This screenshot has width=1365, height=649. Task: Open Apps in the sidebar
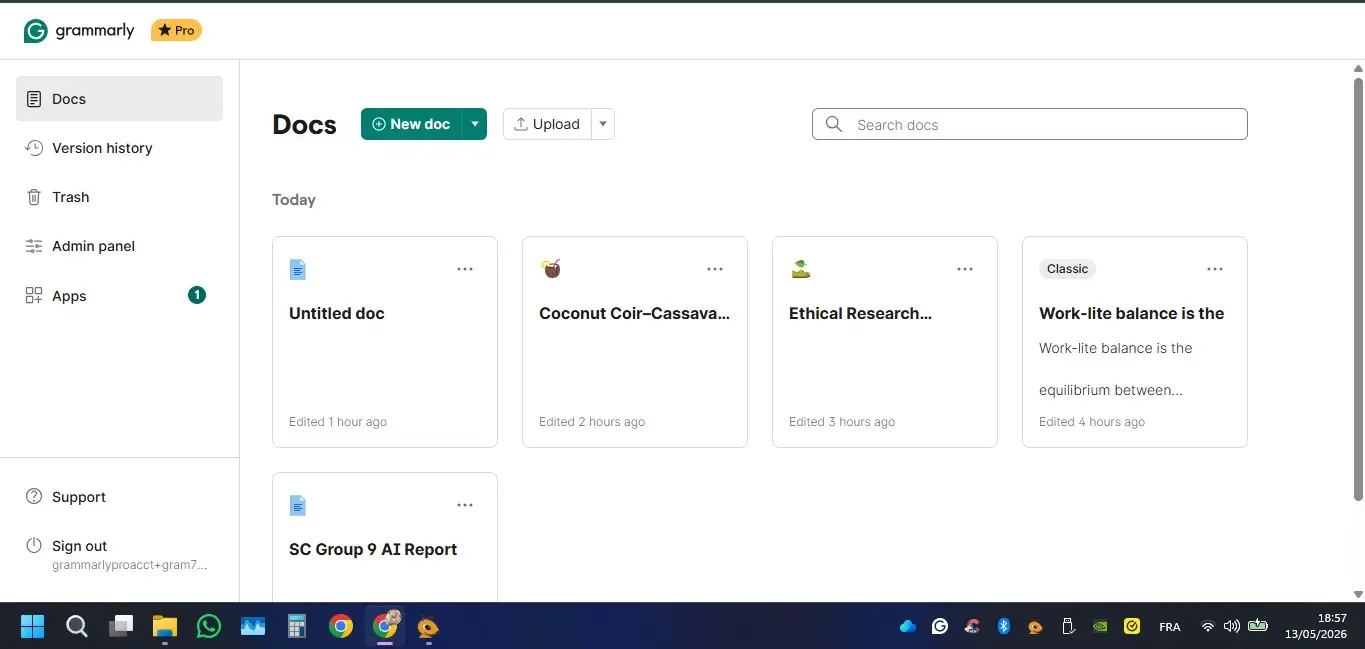[x=119, y=296]
